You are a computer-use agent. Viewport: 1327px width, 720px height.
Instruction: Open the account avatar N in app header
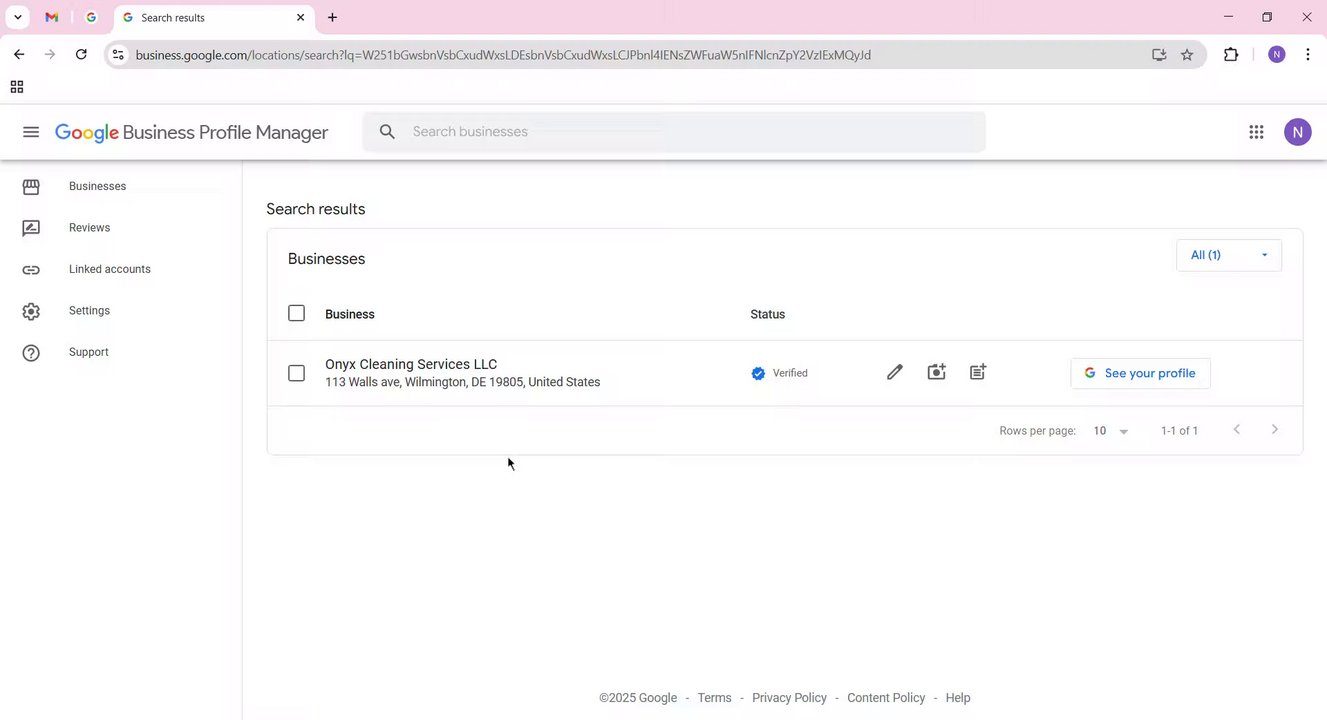[x=1297, y=132]
